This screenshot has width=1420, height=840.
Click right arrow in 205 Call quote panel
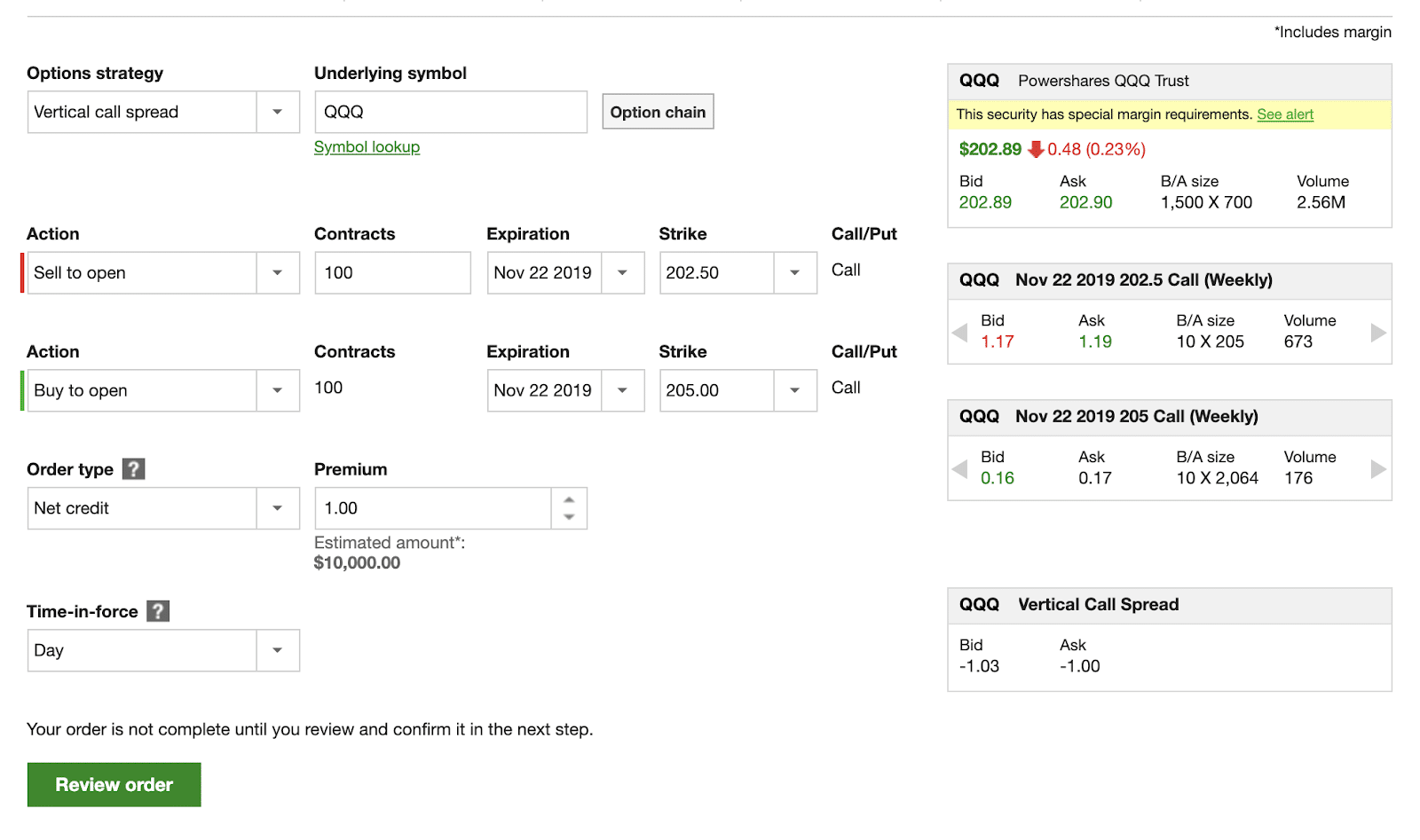[x=1378, y=469]
